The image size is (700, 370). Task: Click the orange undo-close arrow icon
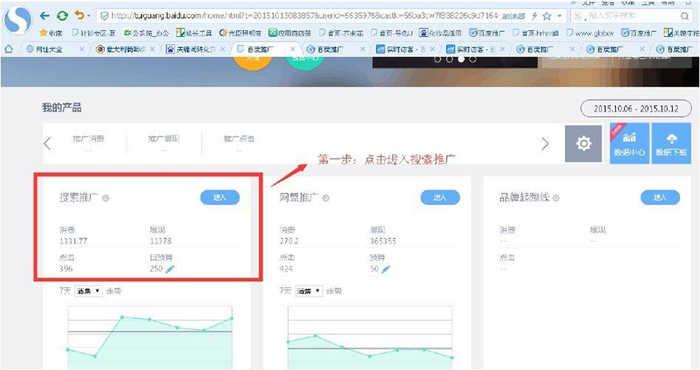[x=79, y=15]
